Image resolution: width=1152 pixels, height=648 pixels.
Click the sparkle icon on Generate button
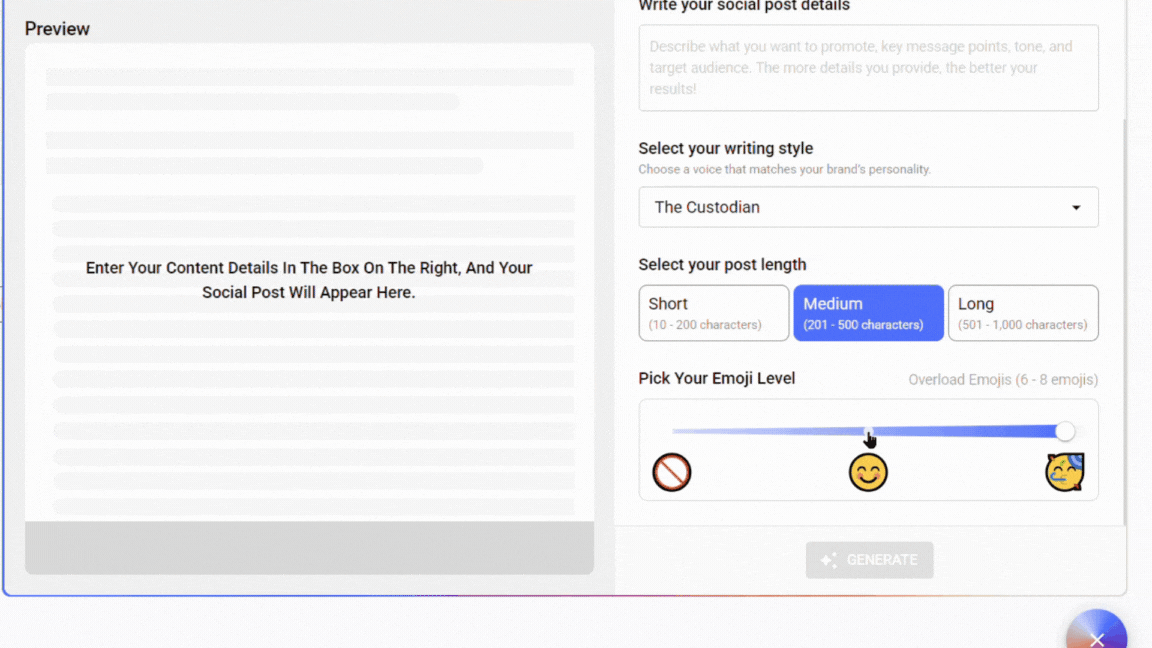828,560
